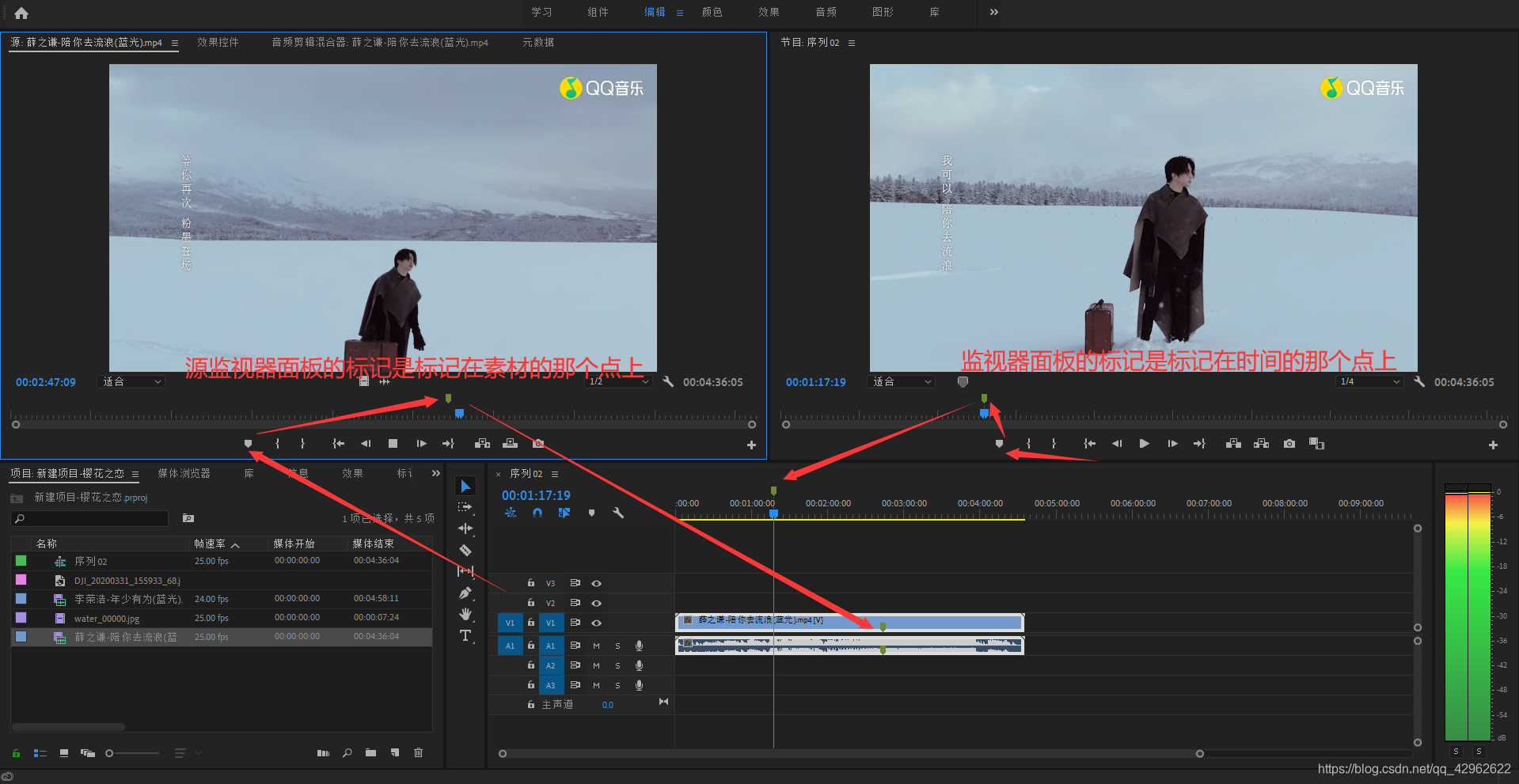Open timeline display settings wrench
The height and width of the screenshot is (784, 1519).
tap(618, 513)
